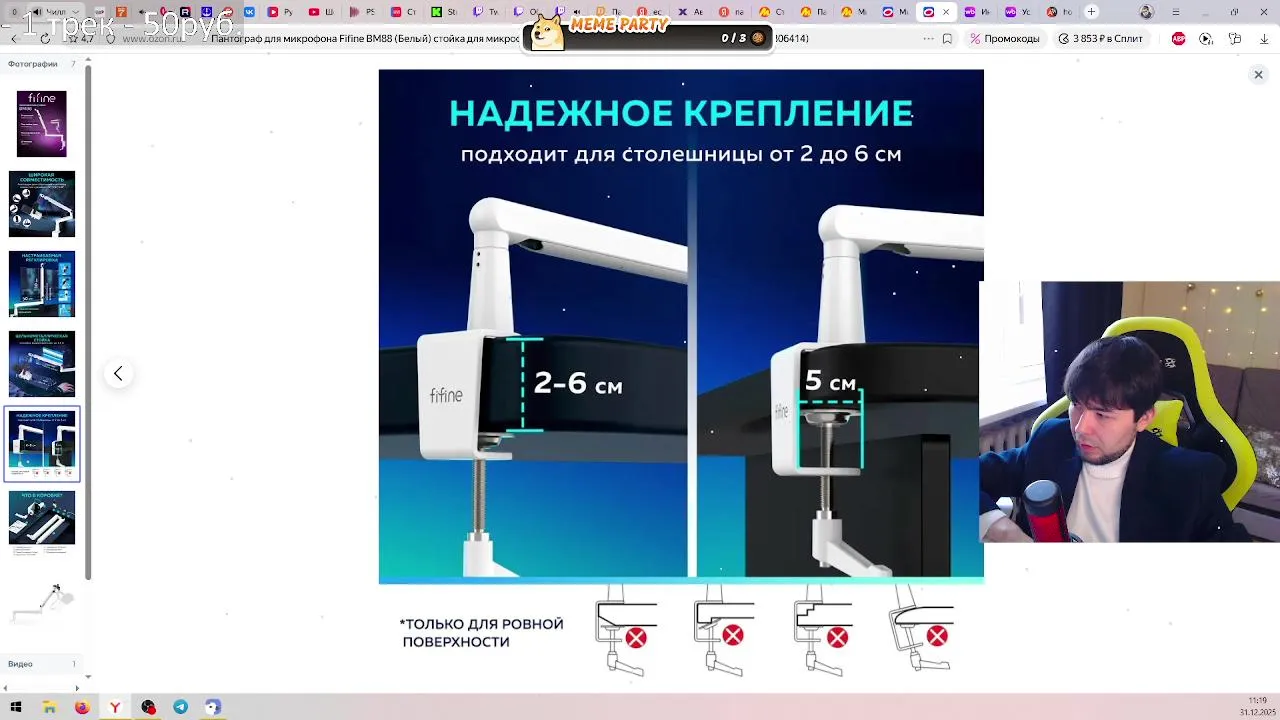The height and width of the screenshot is (720, 1280).
Task: Open the Windows Start menu
Action: [x=16, y=707]
